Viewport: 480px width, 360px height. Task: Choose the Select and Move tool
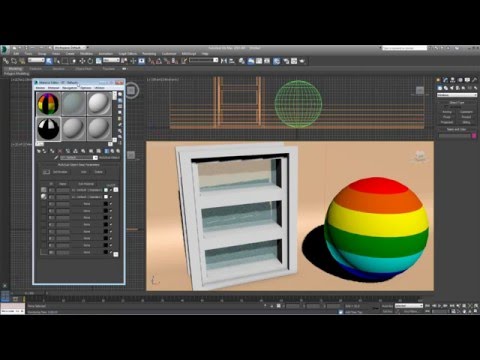[x=82, y=61]
